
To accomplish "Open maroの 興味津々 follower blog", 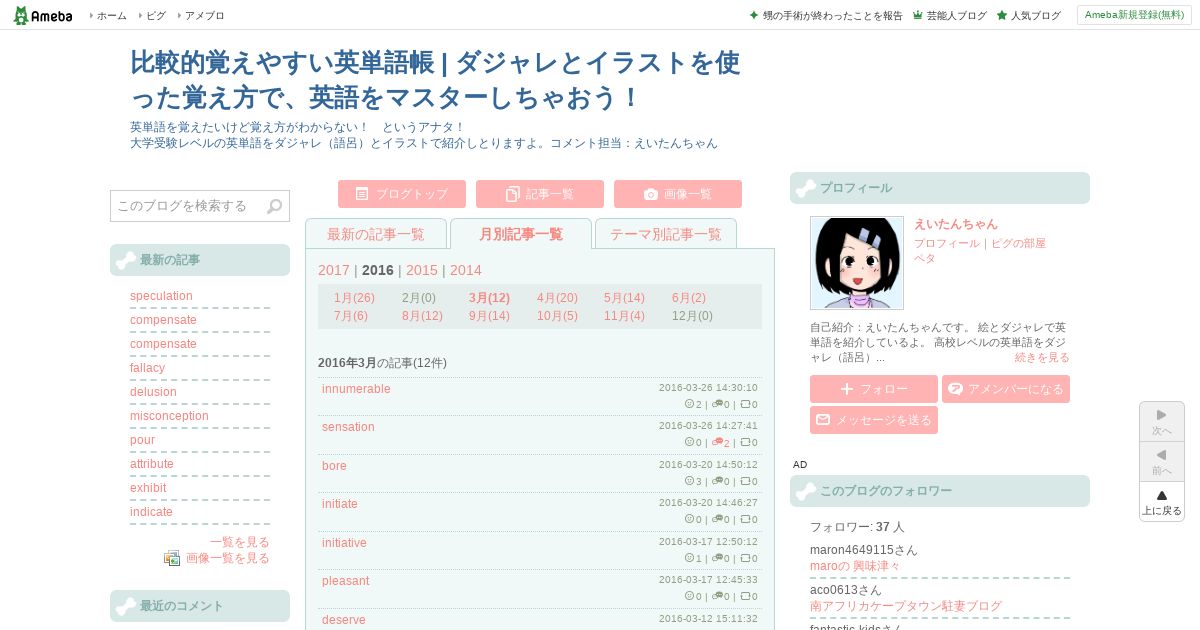I will (x=855, y=566).
